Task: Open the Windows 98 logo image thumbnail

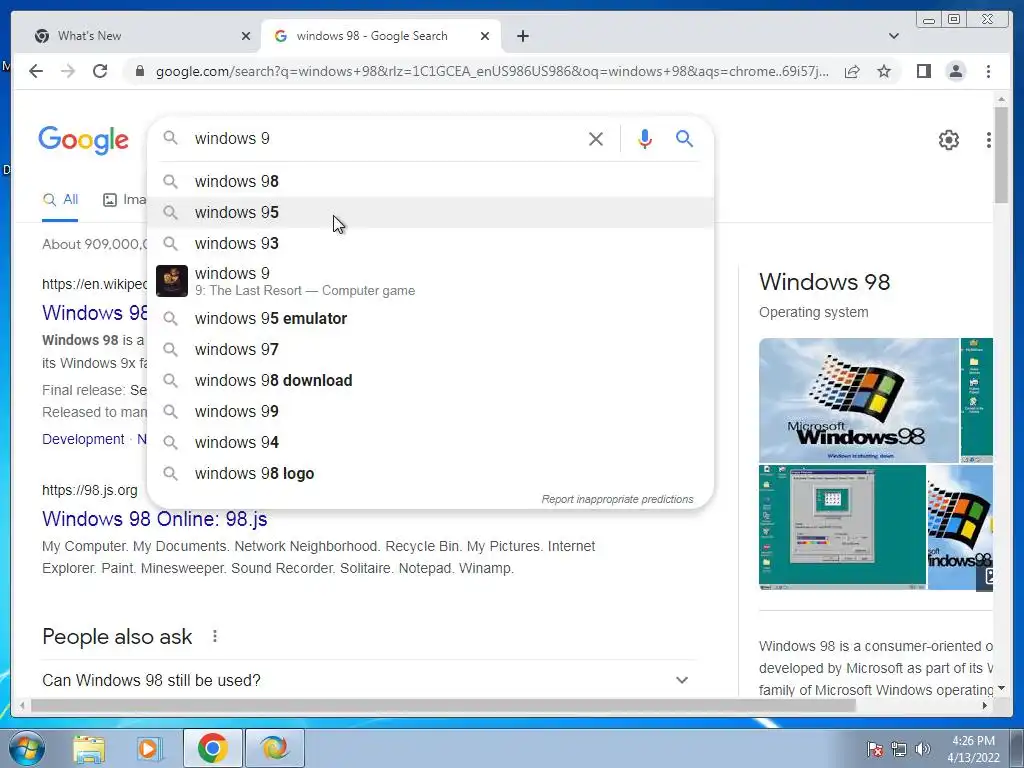Action: [x=858, y=400]
